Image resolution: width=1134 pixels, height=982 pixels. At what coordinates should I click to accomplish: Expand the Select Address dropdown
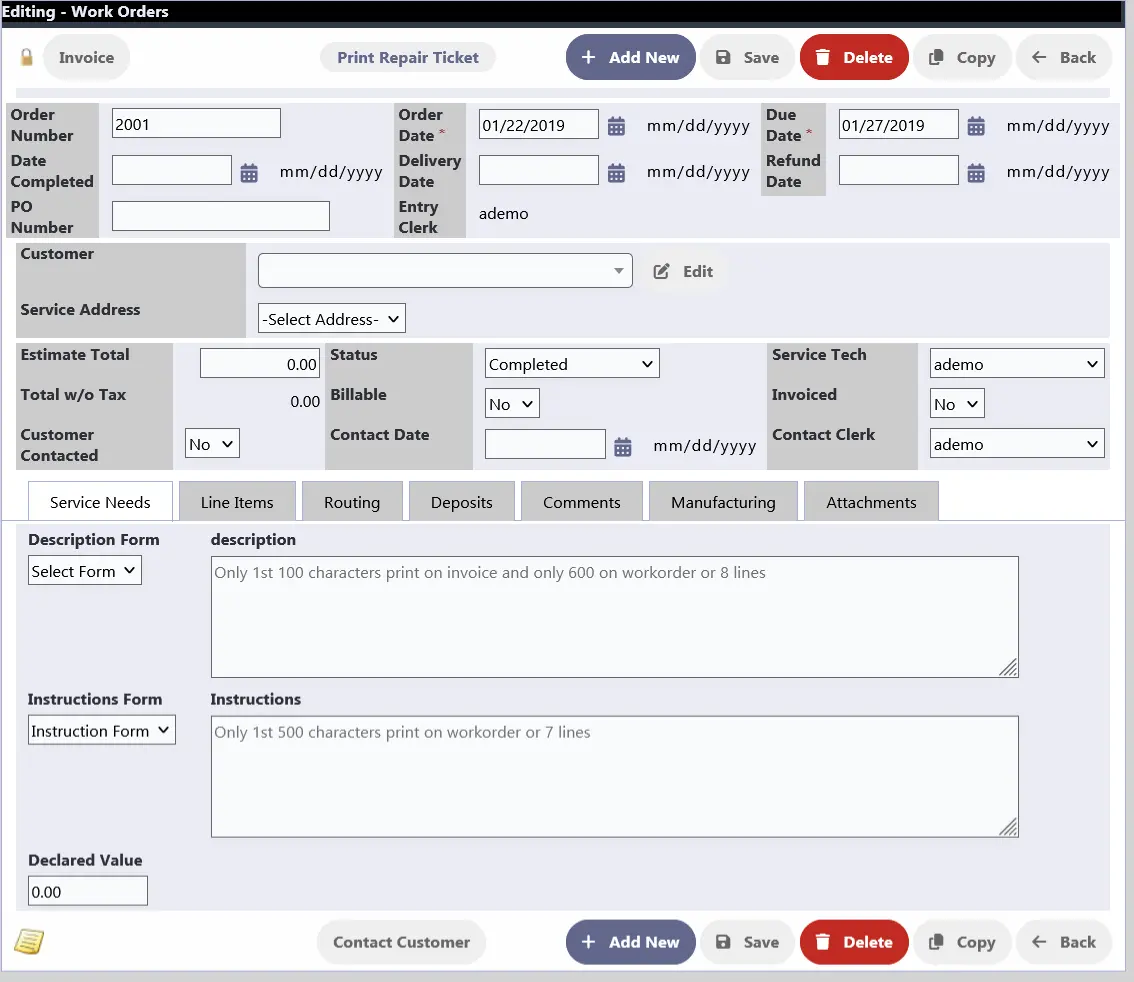(332, 319)
